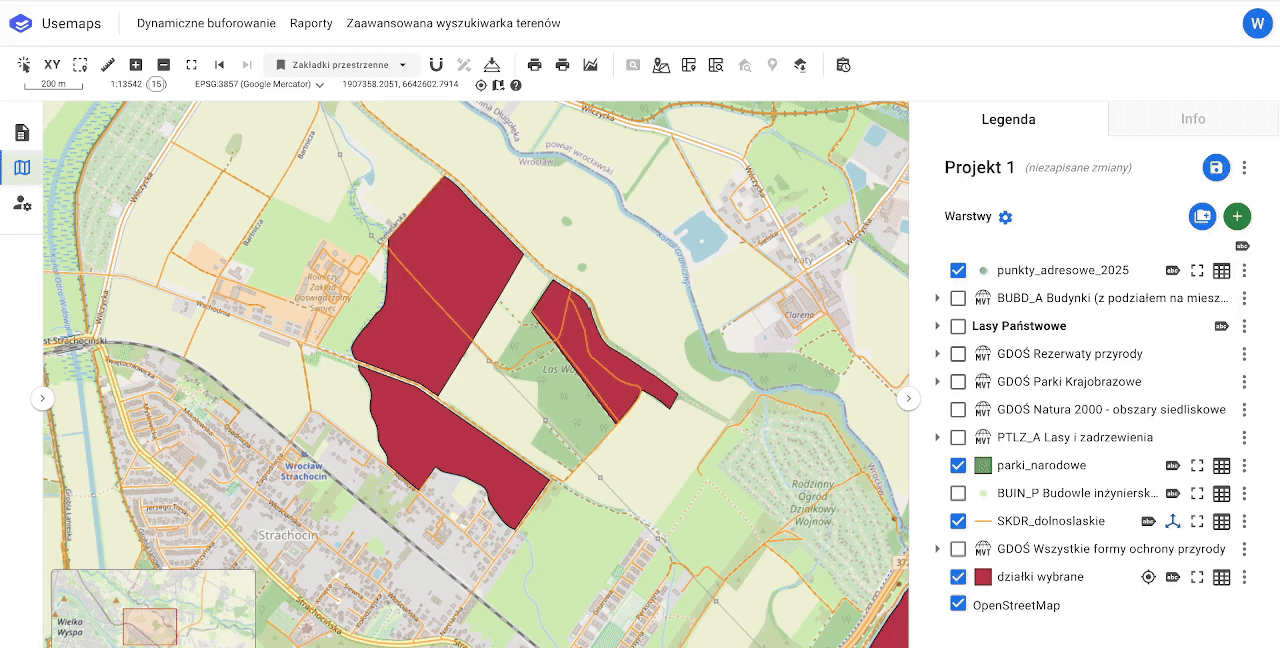Screen dimensions: 1280x648
Task: Open the EPSG:3857 projection dropdown
Action: pos(259,85)
